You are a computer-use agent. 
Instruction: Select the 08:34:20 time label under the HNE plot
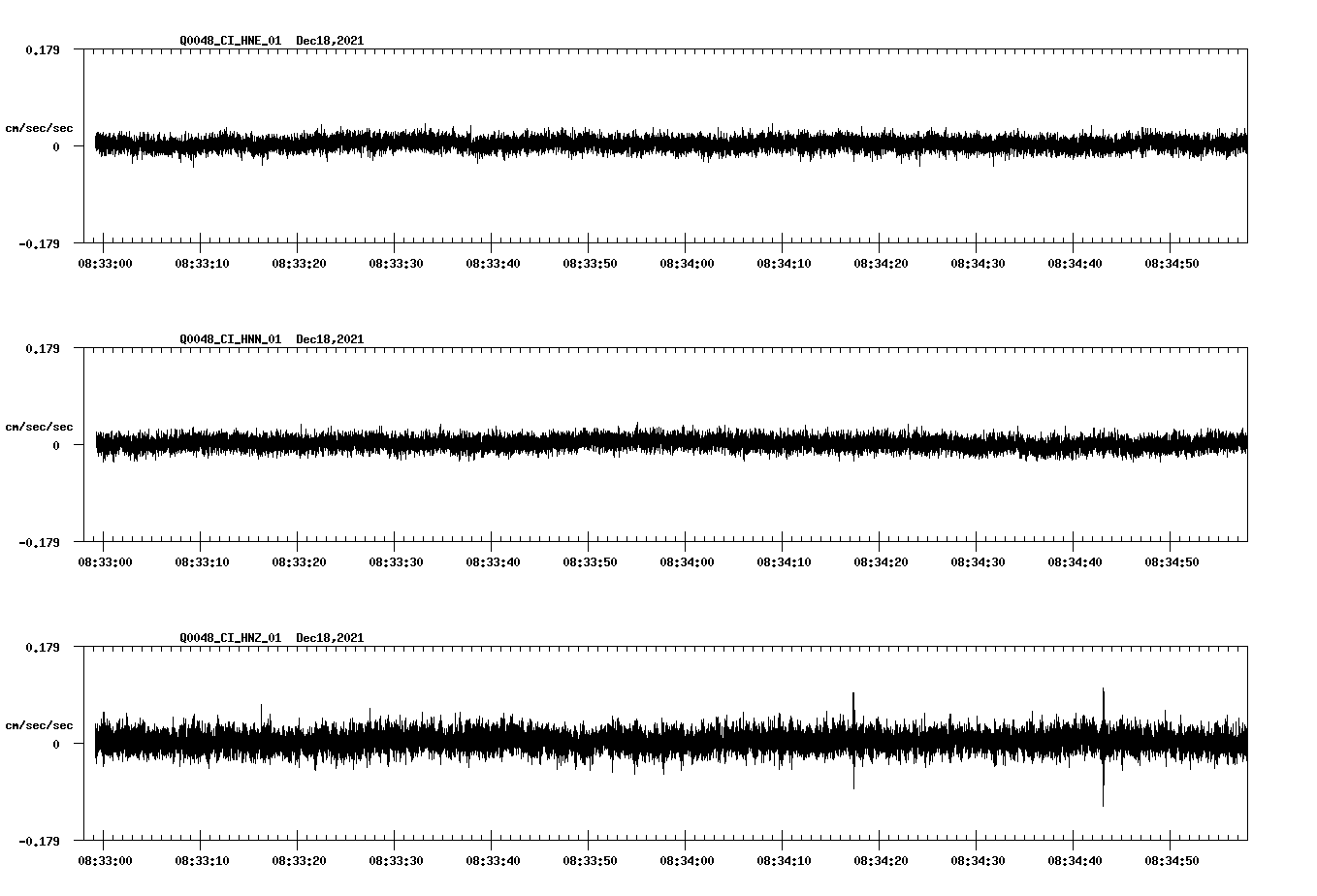pyautogui.click(x=881, y=263)
